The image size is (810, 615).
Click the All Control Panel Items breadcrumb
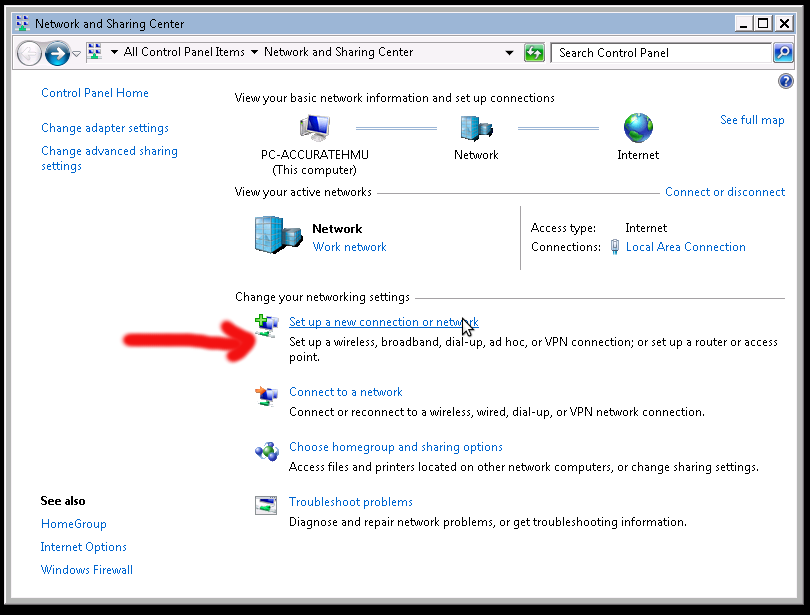[184, 52]
